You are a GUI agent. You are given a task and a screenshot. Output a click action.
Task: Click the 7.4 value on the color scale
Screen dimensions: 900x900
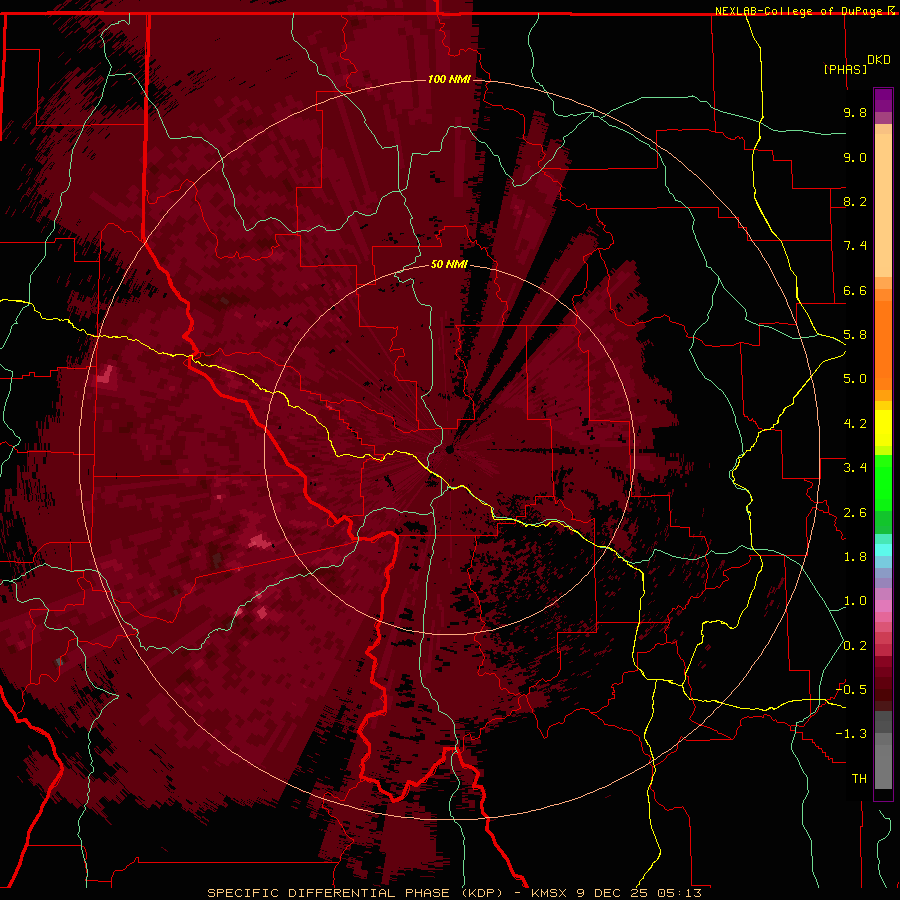(x=855, y=246)
